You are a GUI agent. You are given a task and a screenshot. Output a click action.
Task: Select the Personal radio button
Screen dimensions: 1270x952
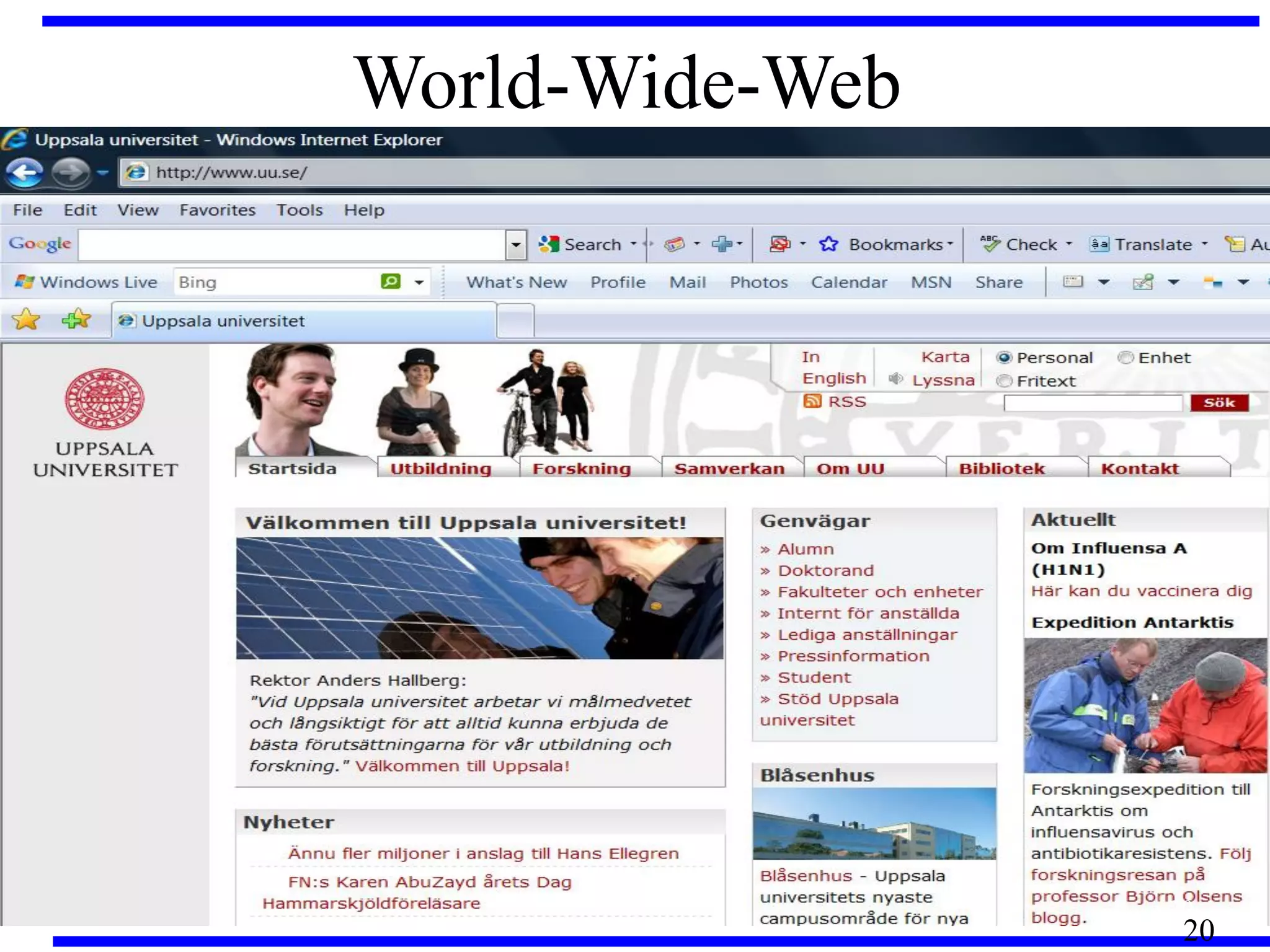[1004, 358]
